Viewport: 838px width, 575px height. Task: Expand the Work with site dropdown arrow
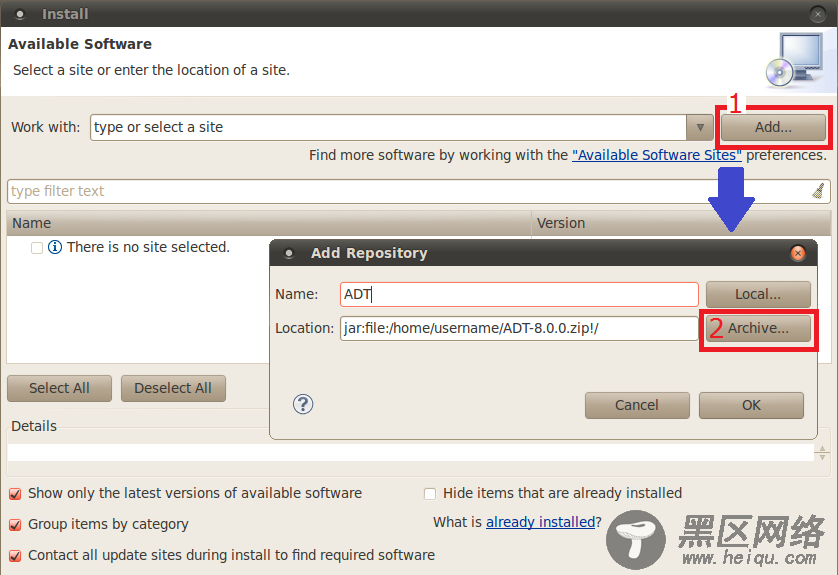[700, 127]
